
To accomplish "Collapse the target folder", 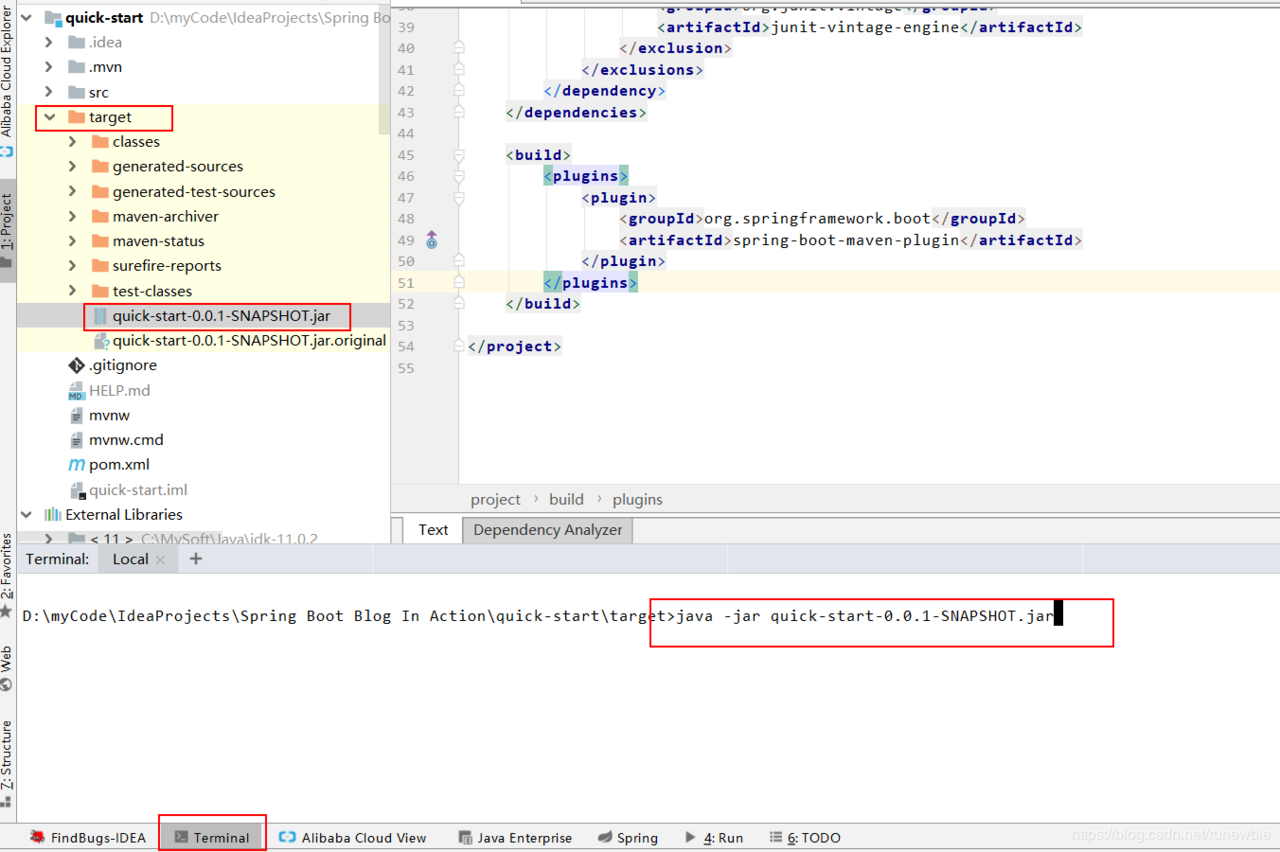I will click(x=49, y=117).
